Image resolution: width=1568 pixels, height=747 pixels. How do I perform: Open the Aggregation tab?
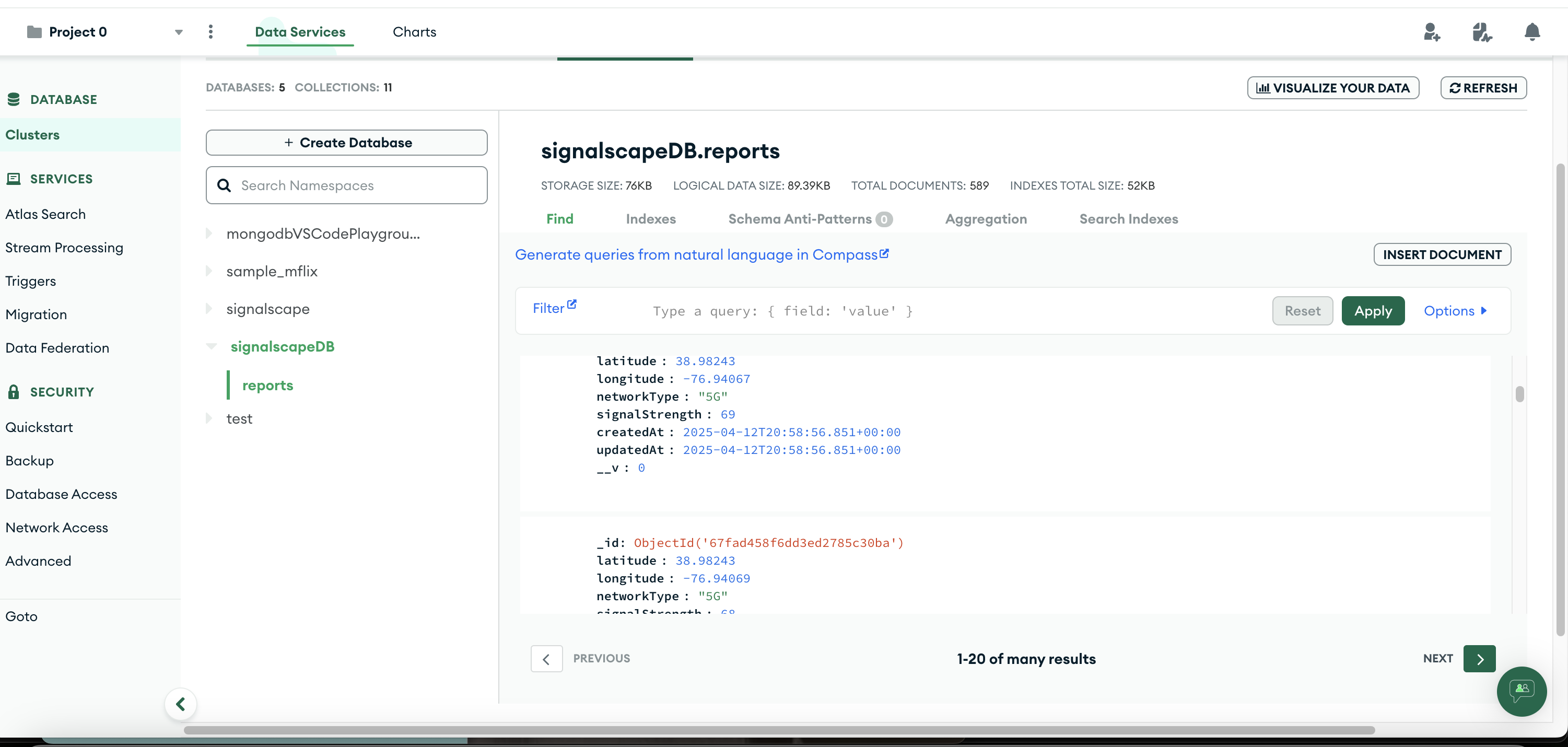986,218
